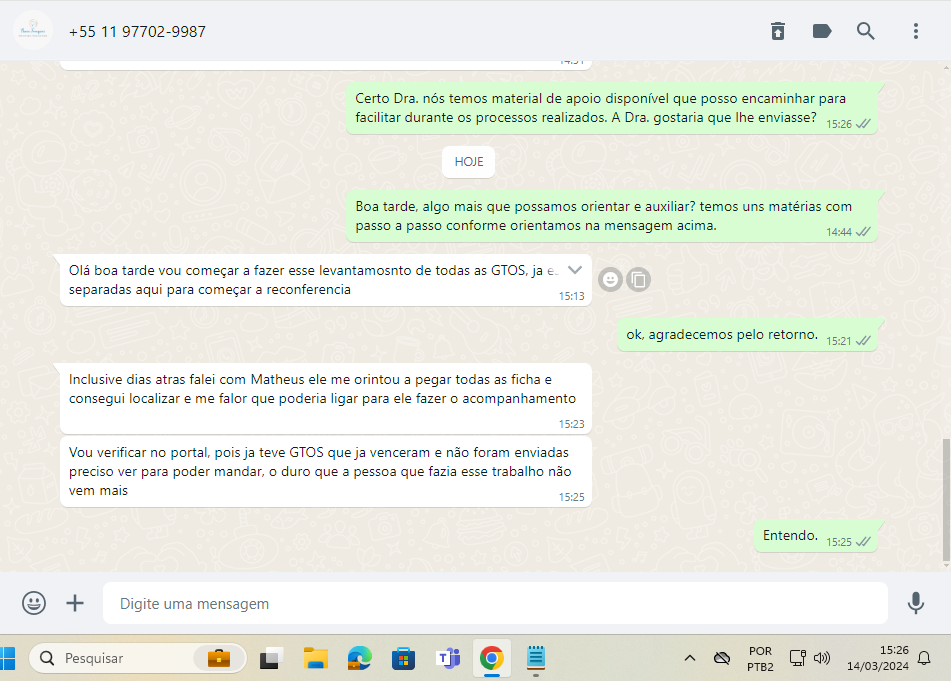Open Microsoft Store from taskbar
Viewport: 951px width, 681px height.
[403, 659]
